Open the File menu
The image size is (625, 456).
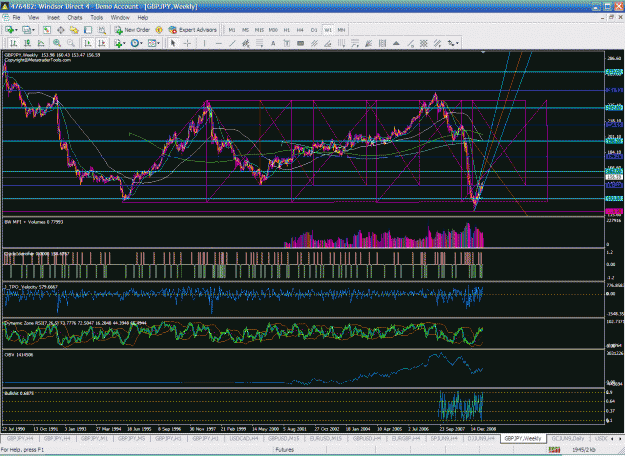point(16,18)
